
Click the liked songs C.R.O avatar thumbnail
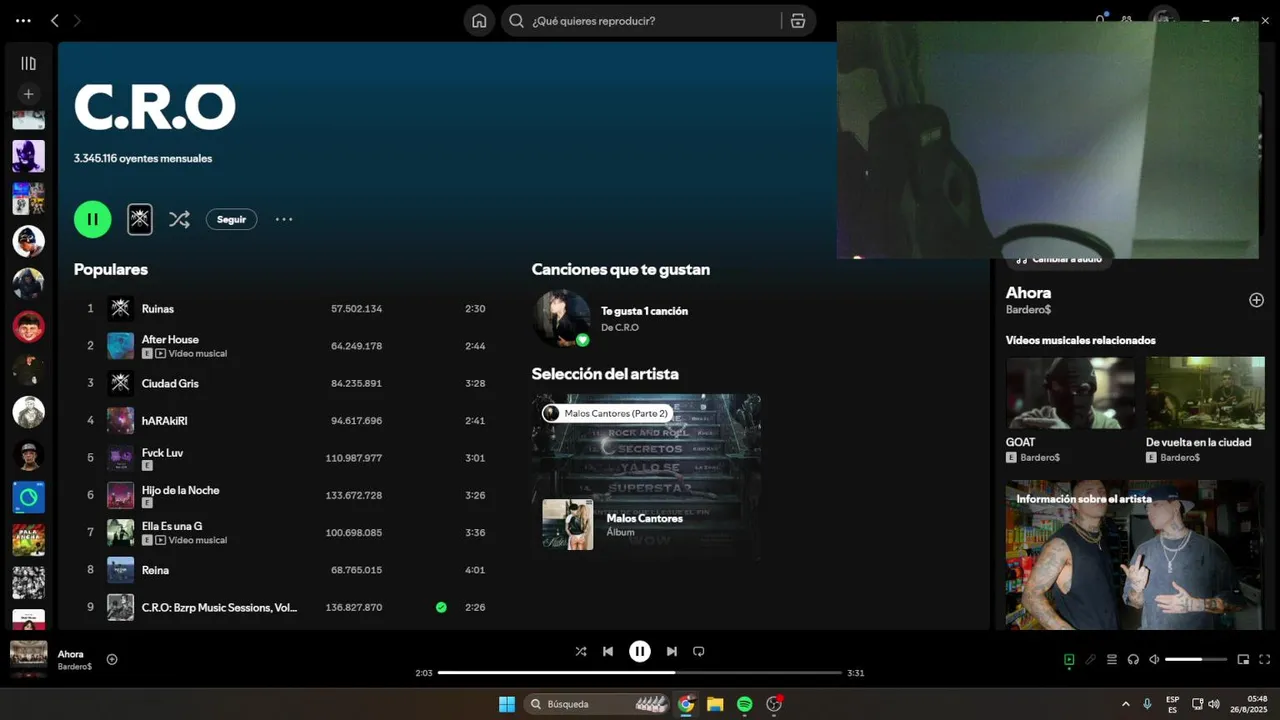coord(561,318)
